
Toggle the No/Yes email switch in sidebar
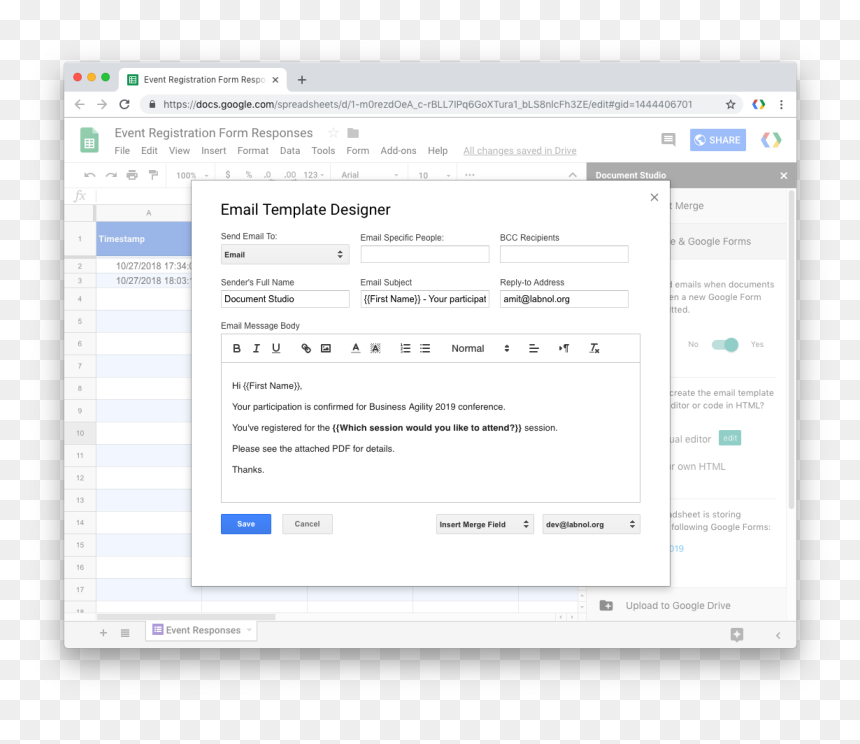tap(725, 345)
